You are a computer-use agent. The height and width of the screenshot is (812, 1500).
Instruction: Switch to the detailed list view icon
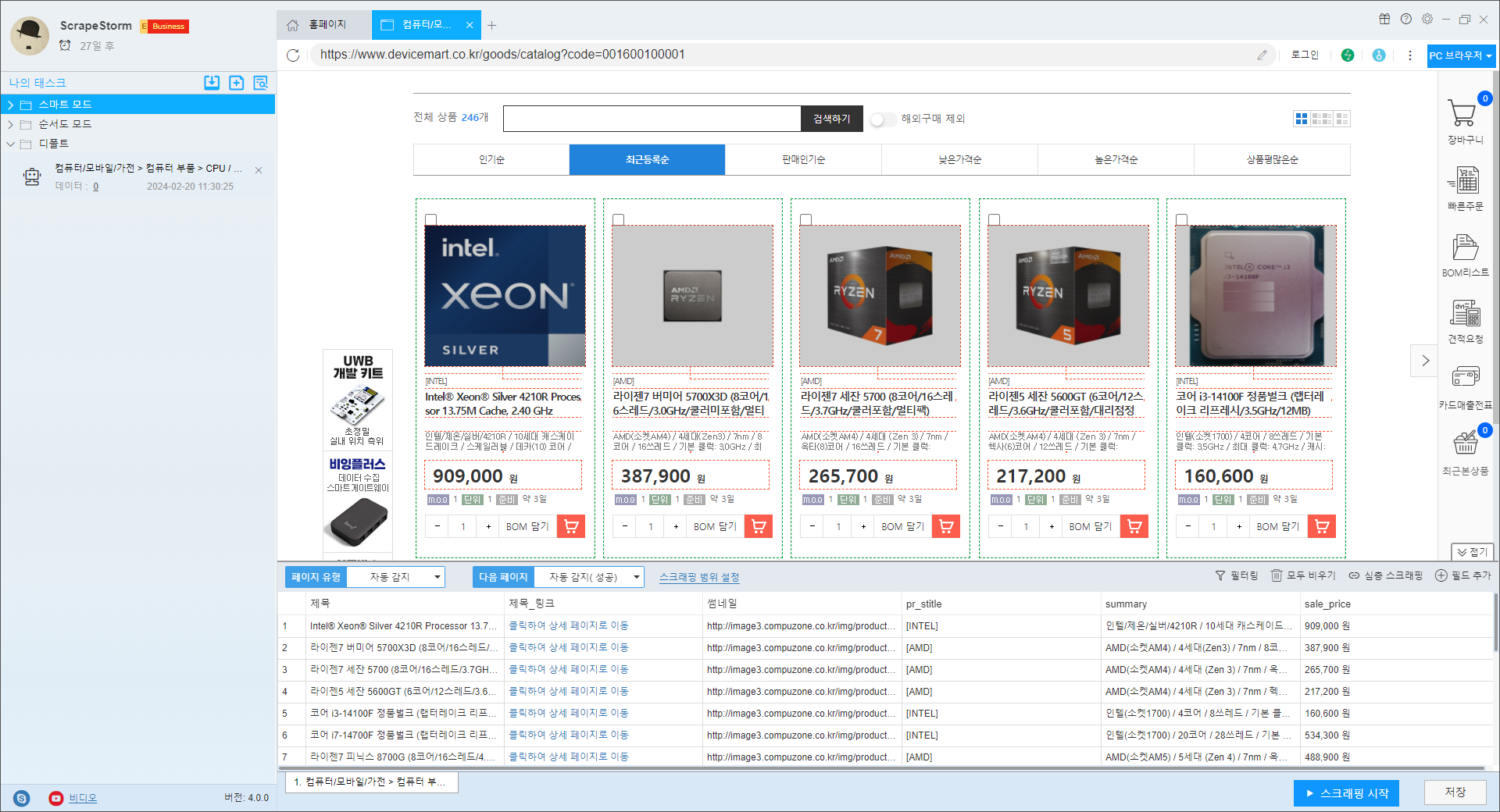(x=1342, y=119)
